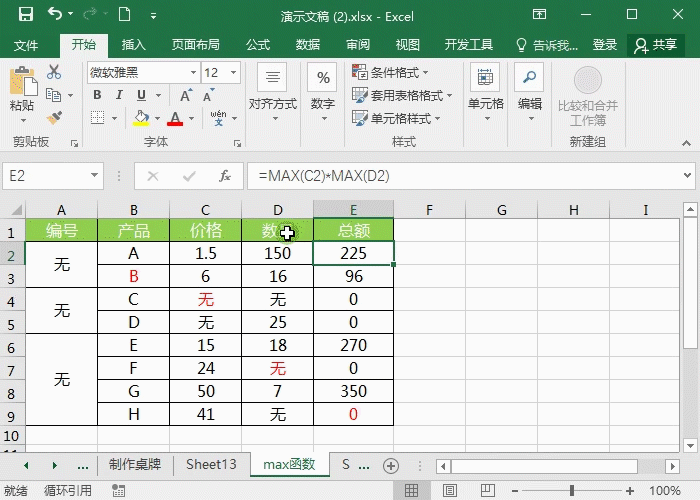
Task: Click the Save icon in the title bar
Action: tap(26, 15)
